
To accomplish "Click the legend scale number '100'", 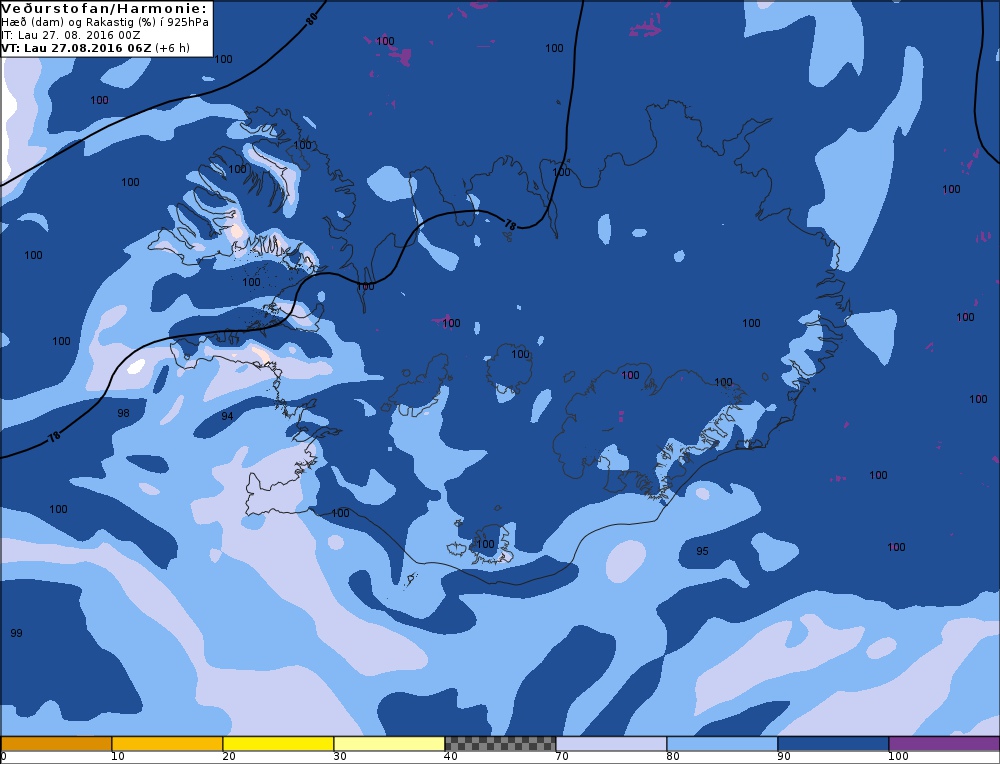I will coord(898,756).
